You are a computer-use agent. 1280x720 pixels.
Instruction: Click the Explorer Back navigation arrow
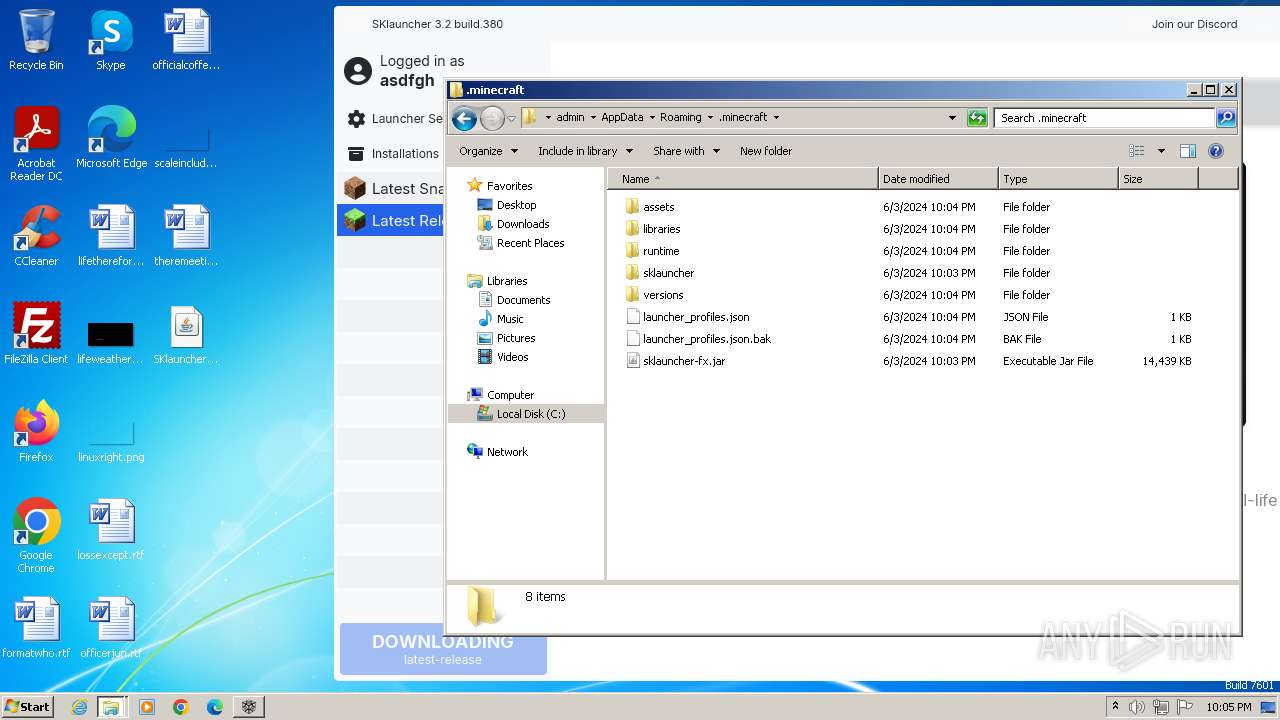click(464, 119)
